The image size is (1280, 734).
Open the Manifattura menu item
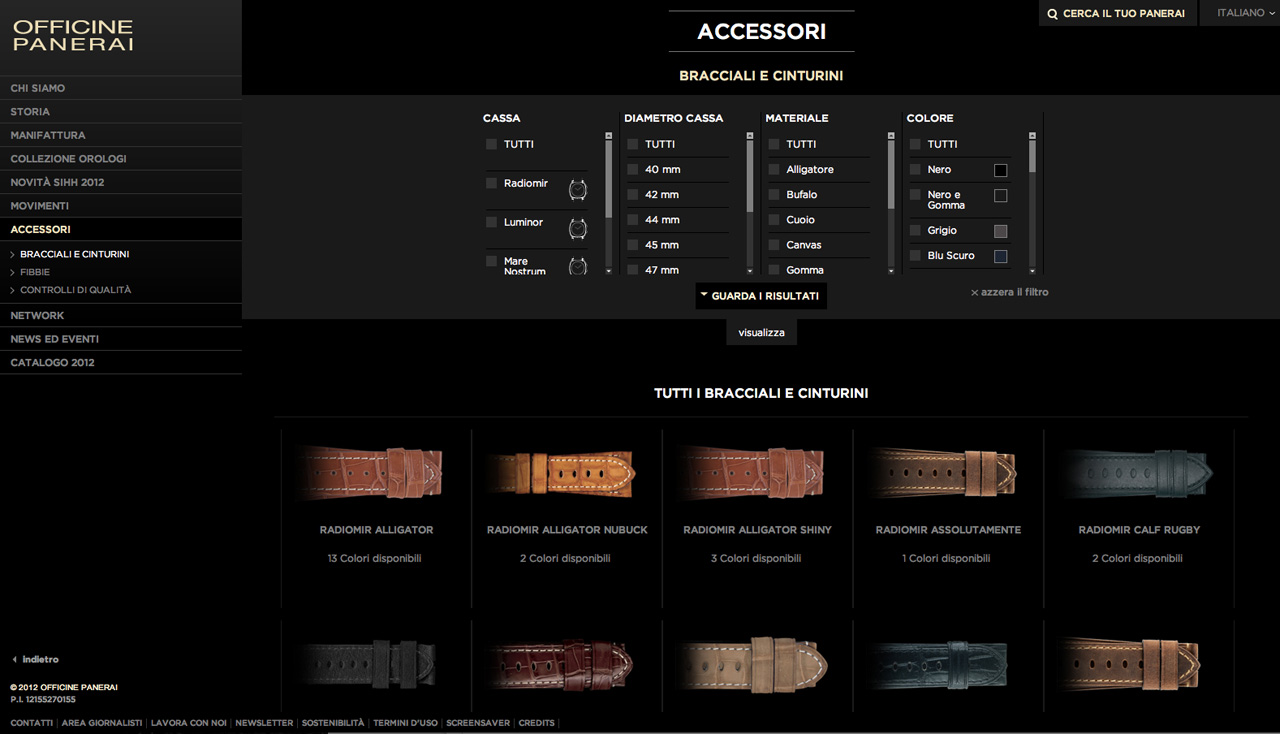click(121, 135)
